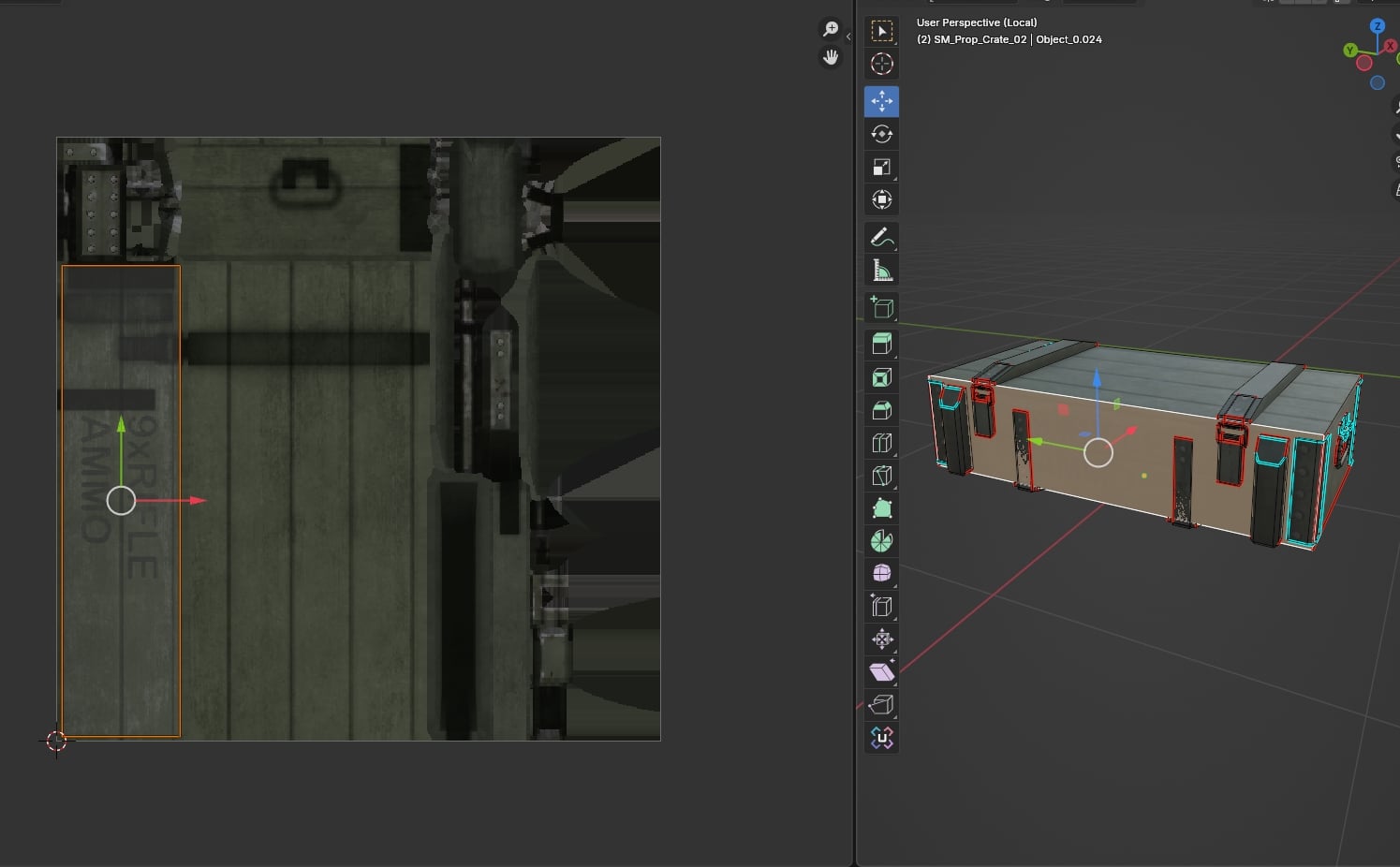Activate the Measure ruler tool
1400x867 pixels.
coord(881,271)
